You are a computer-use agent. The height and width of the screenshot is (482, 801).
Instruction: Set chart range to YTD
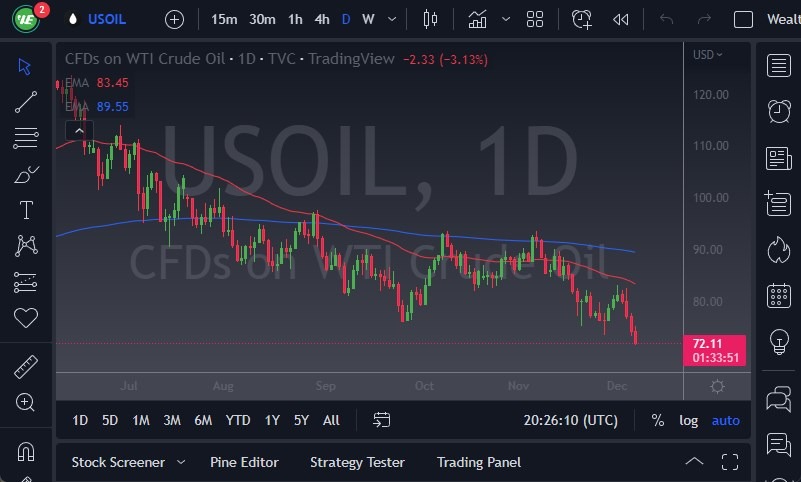pos(238,420)
